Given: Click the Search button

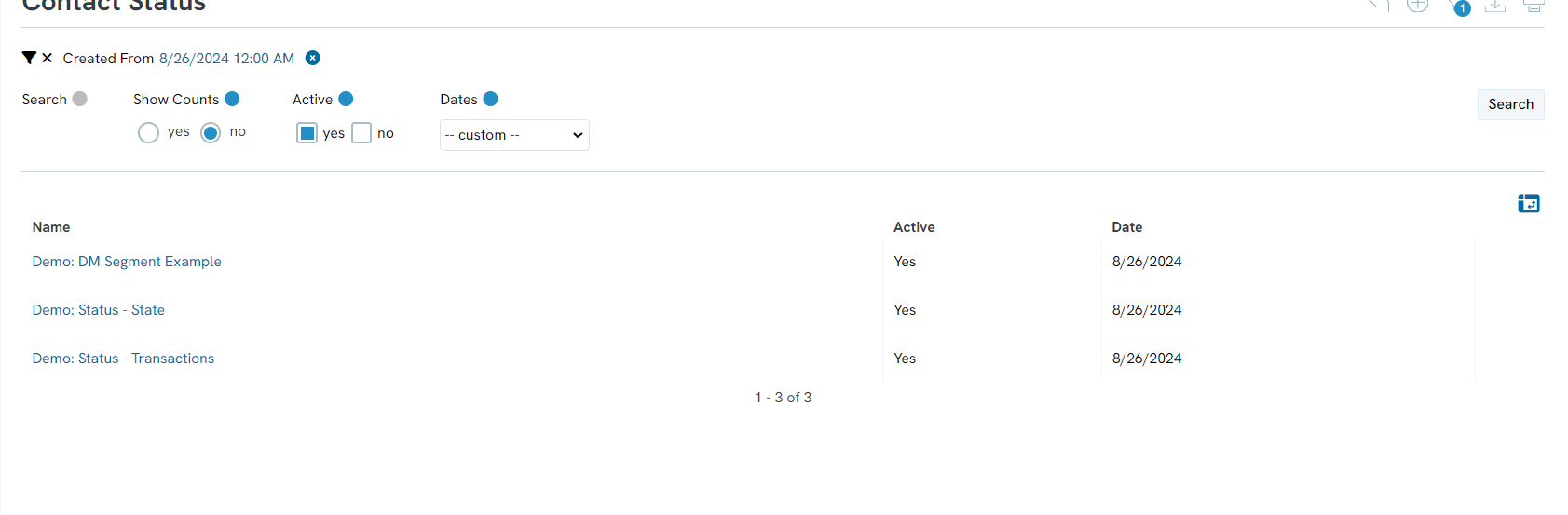Looking at the screenshot, I should [x=1510, y=104].
